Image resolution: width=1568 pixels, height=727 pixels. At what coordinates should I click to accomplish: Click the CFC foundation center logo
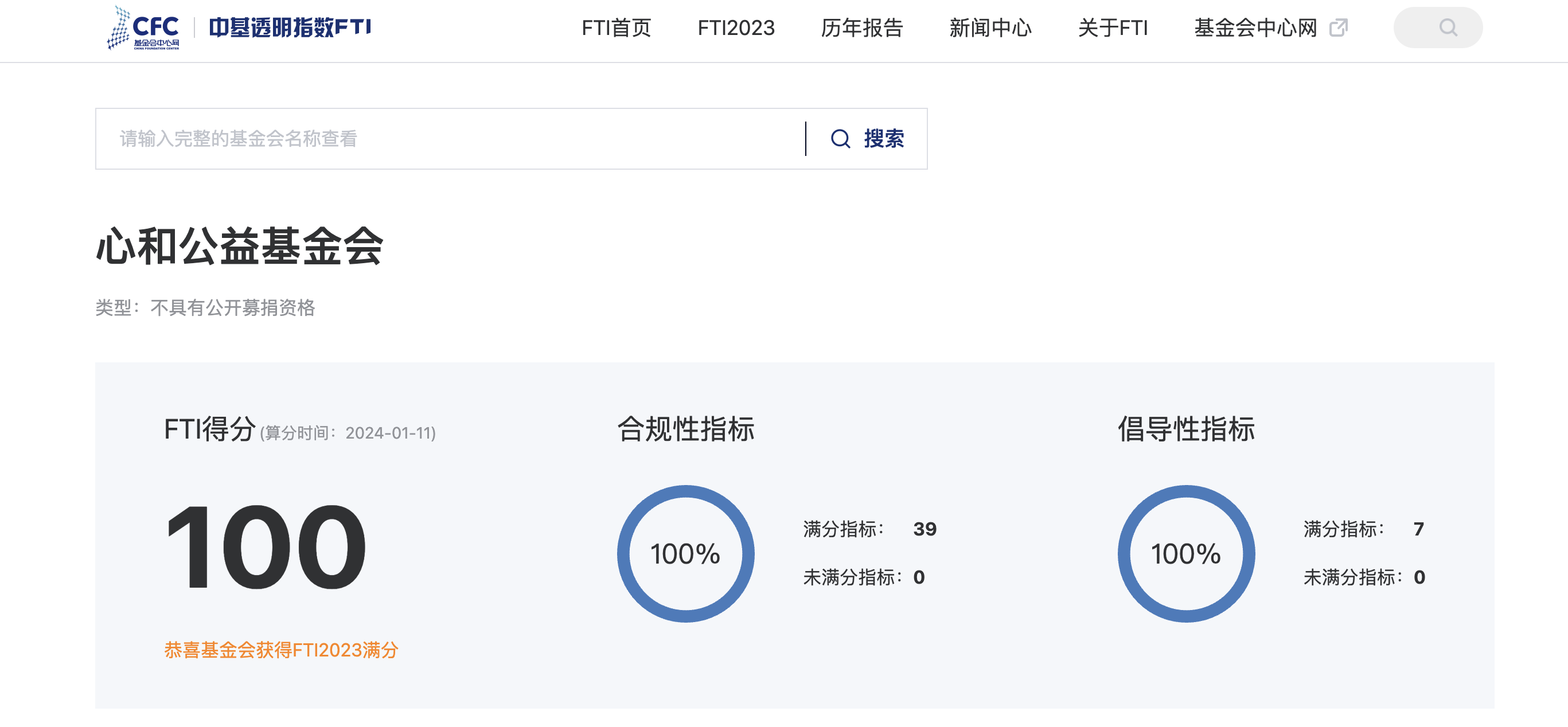(x=143, y=28)
